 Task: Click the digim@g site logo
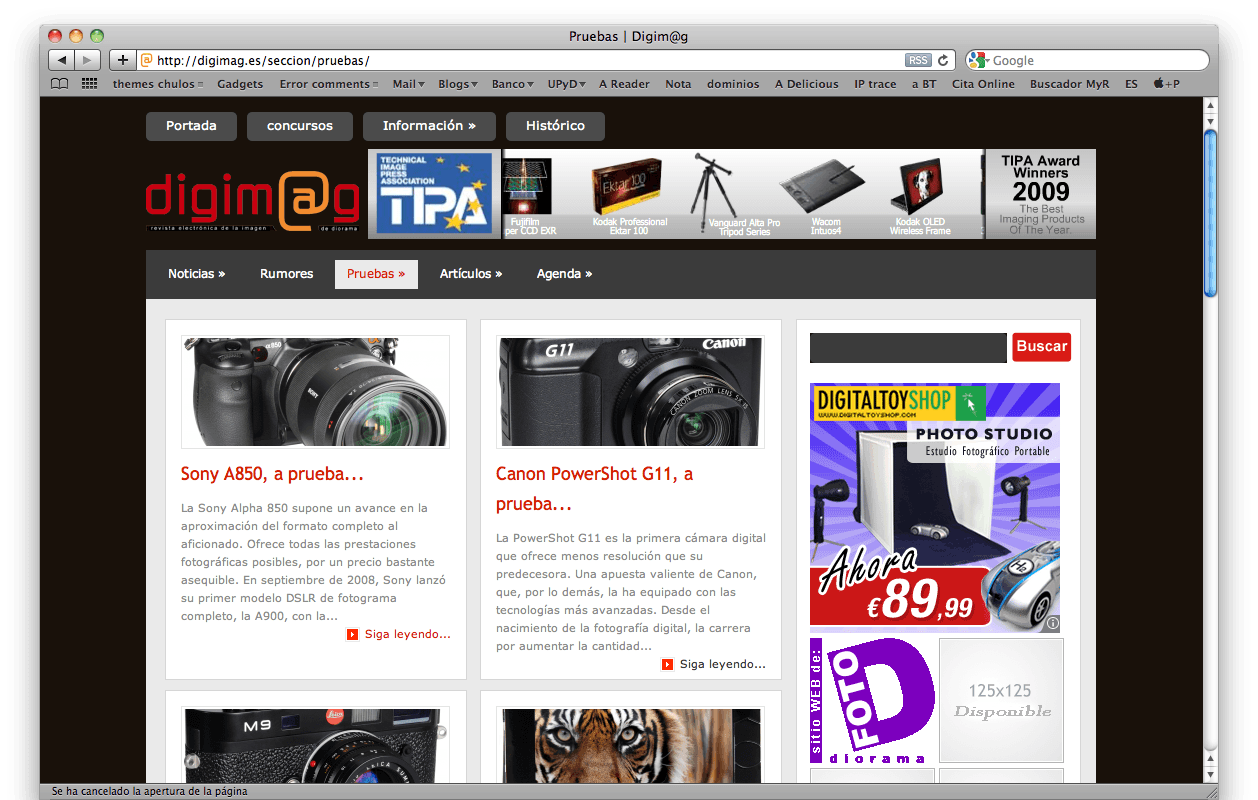[x=253, y=203]
